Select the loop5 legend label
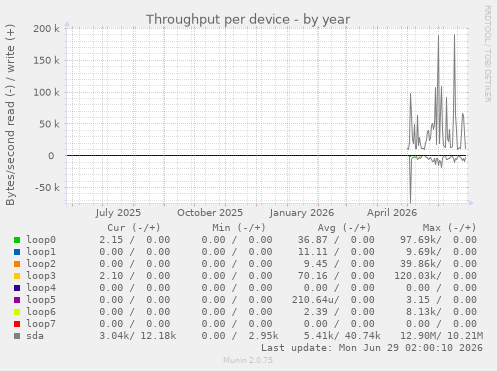The height and width of the screenshot is (371, 497). tap(41, 300)
